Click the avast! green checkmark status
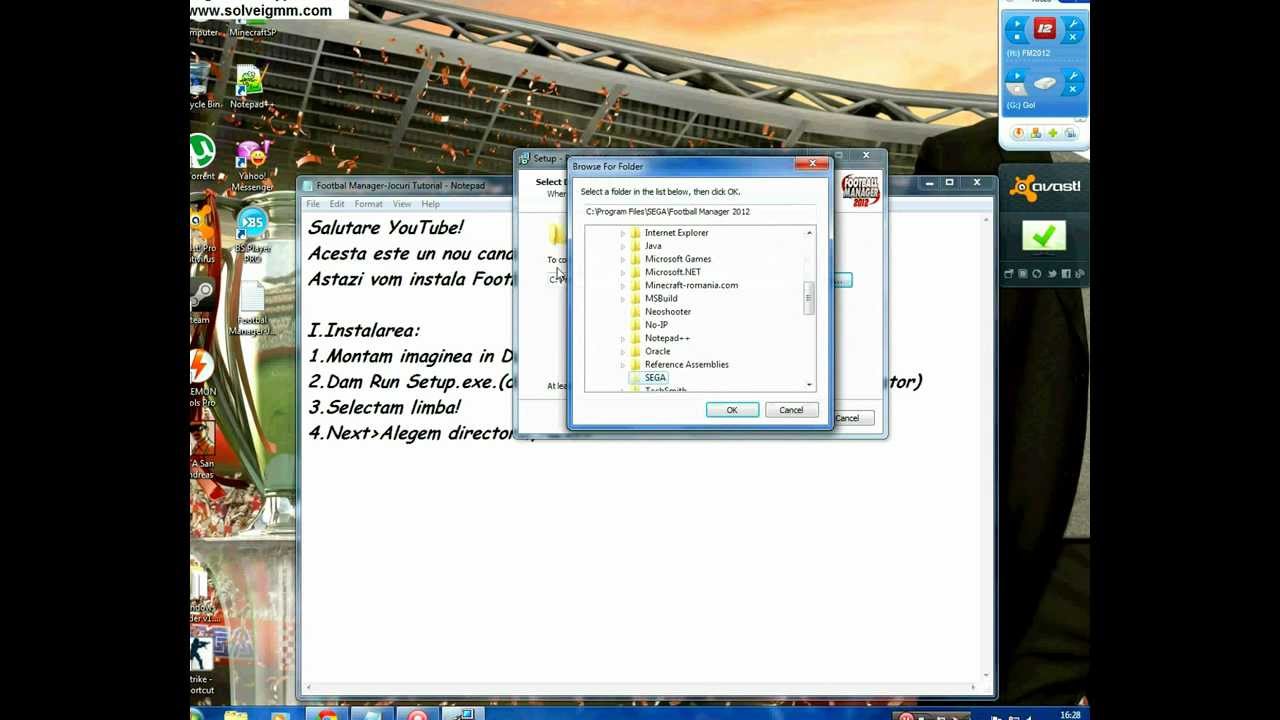The height and width of the screenshot is (720, 1280). click(x=1044, y=236)
